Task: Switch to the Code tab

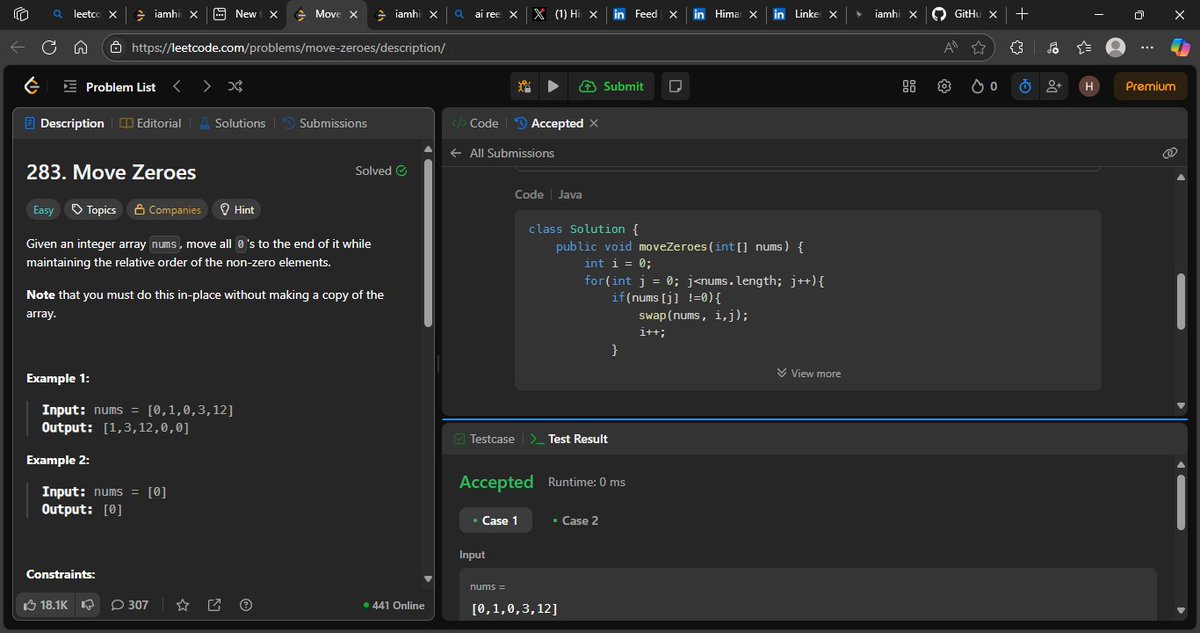Action: pos(476,123)
